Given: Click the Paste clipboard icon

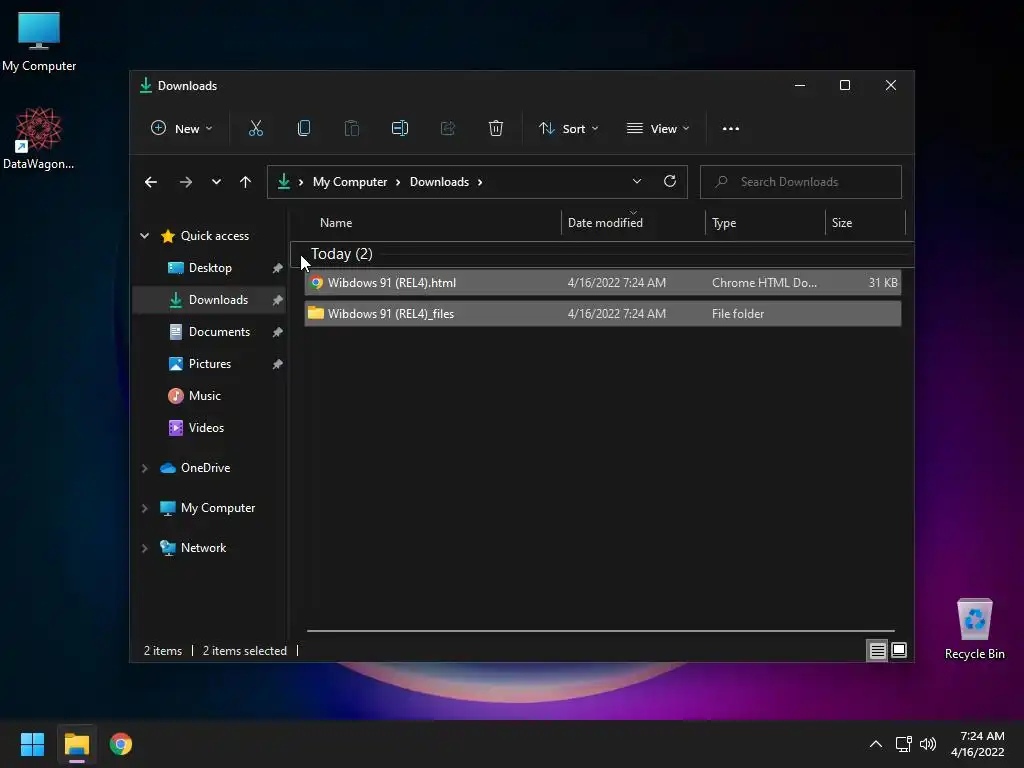Looking at the screenshot, I should 351,129.
